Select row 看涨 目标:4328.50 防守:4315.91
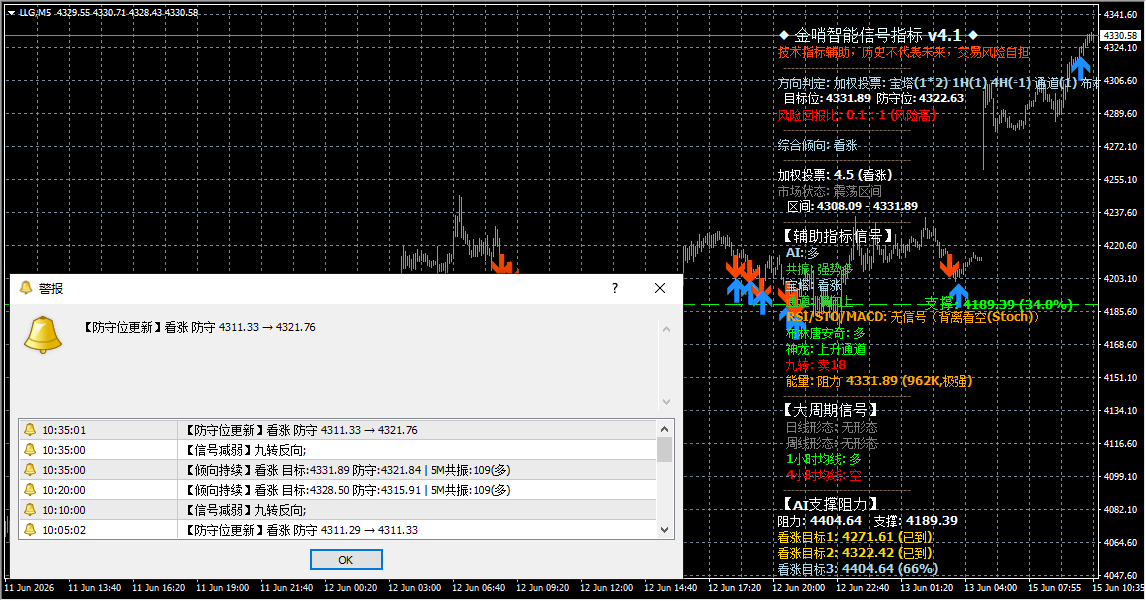Image resolution: width=1146 pixels, height=601 pixels. tap(338, 490)
